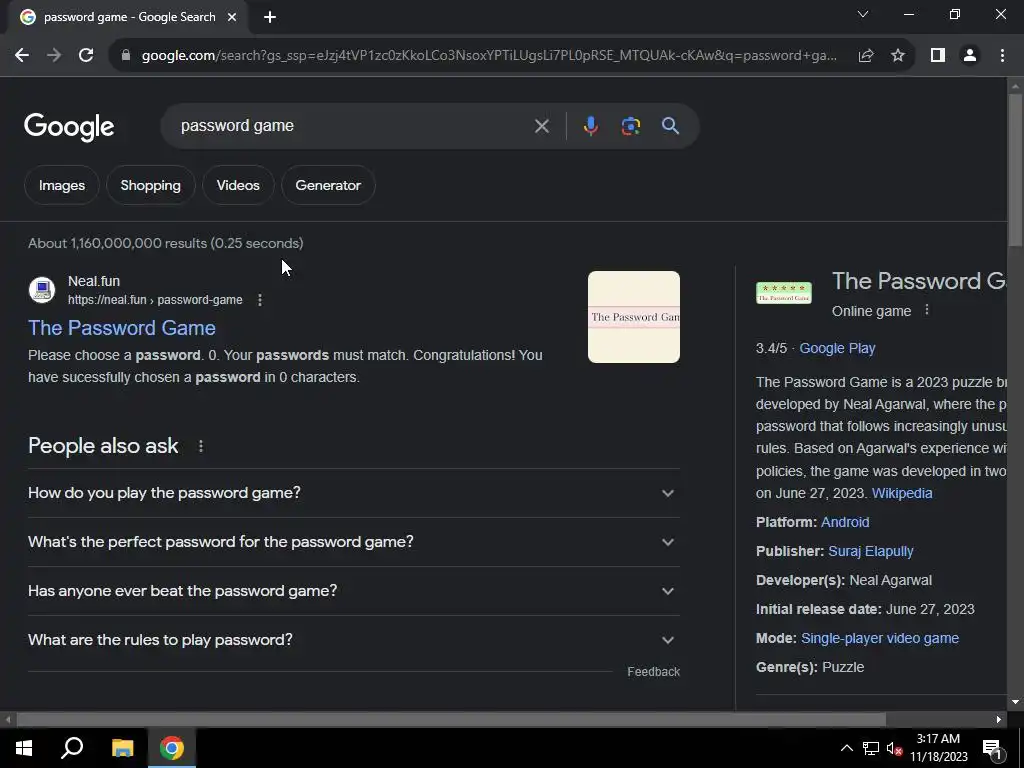Viewport: 1024px width, 768px height.
Task: Click the scroll right arrow
Action: point(999,720)
